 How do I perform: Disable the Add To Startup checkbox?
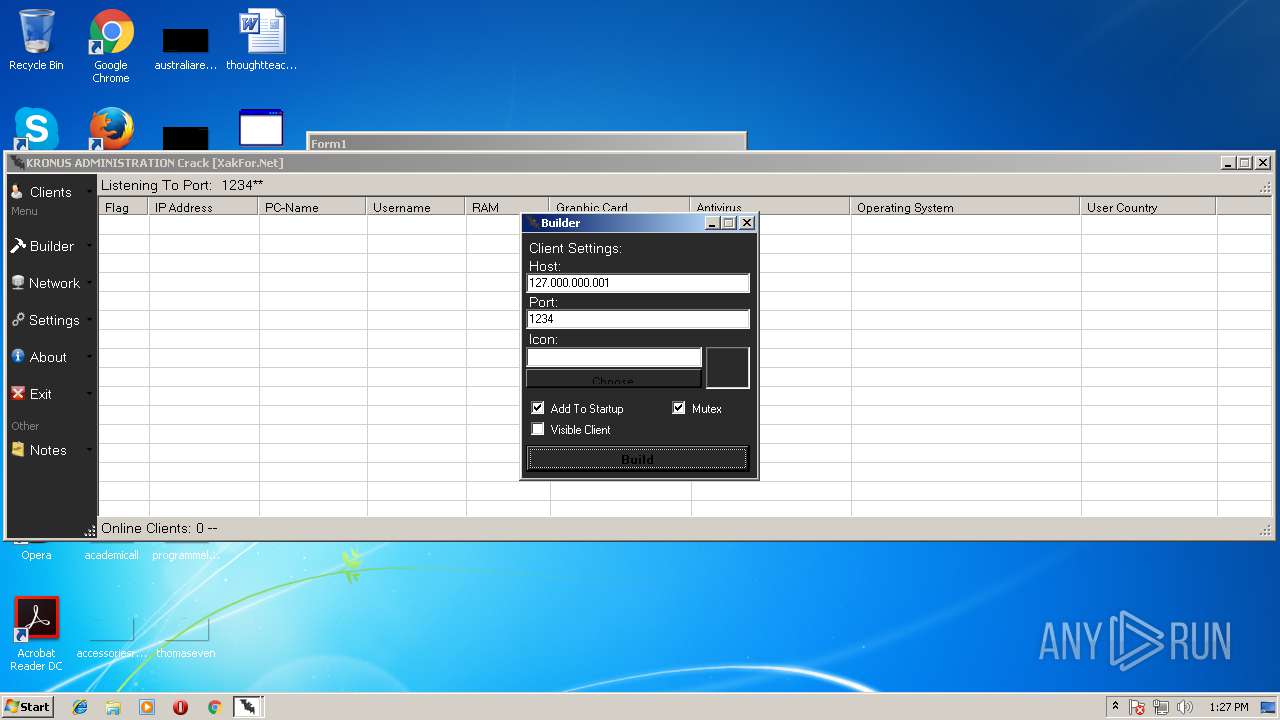[x=538, y=408]
